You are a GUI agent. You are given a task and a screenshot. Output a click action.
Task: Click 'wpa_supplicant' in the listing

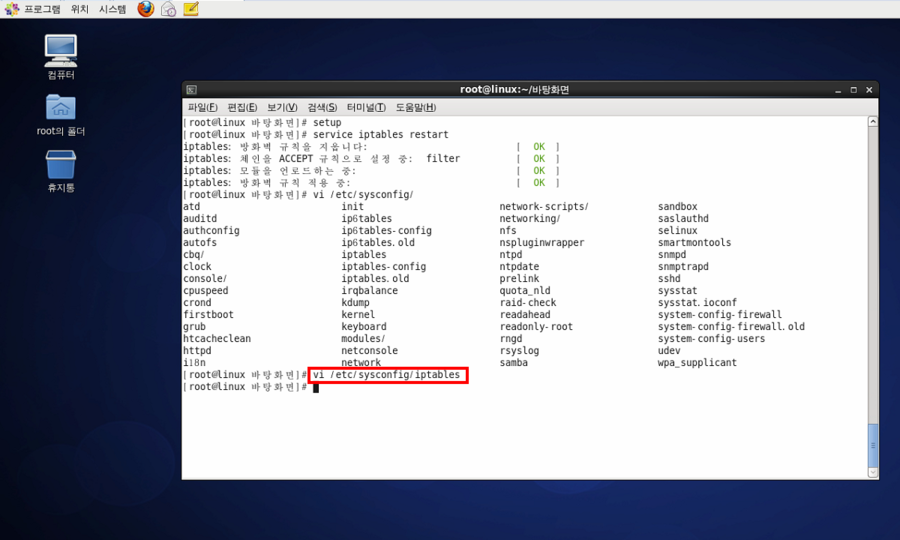(697, 363)
